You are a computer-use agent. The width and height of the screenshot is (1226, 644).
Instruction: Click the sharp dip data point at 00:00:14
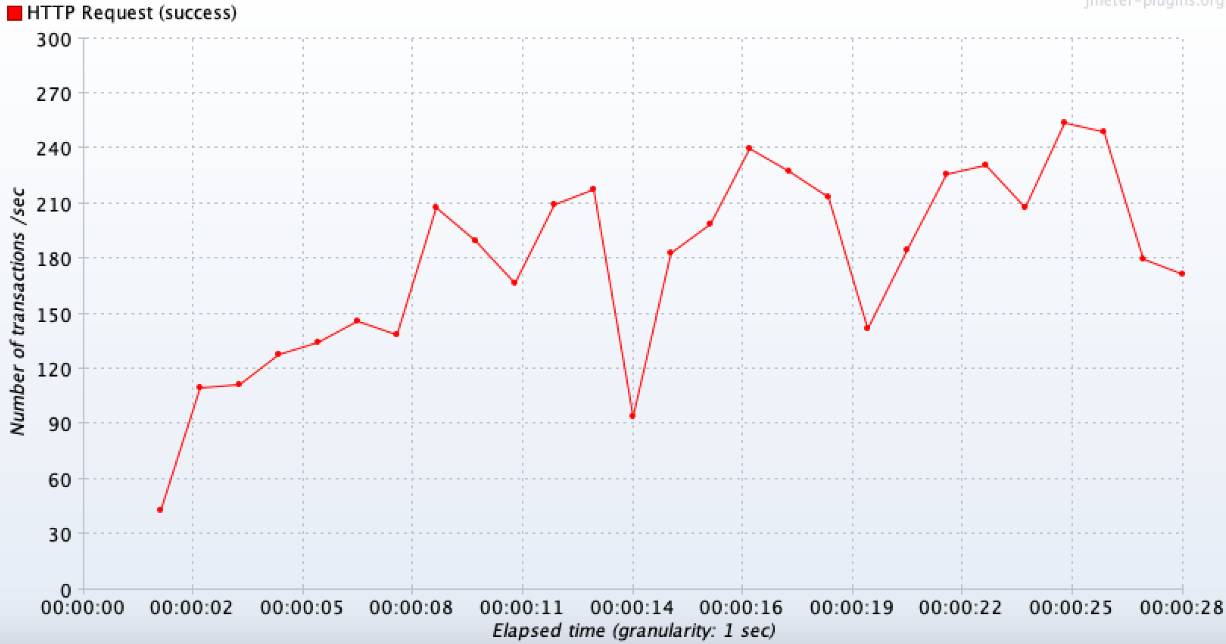[632, 416]
